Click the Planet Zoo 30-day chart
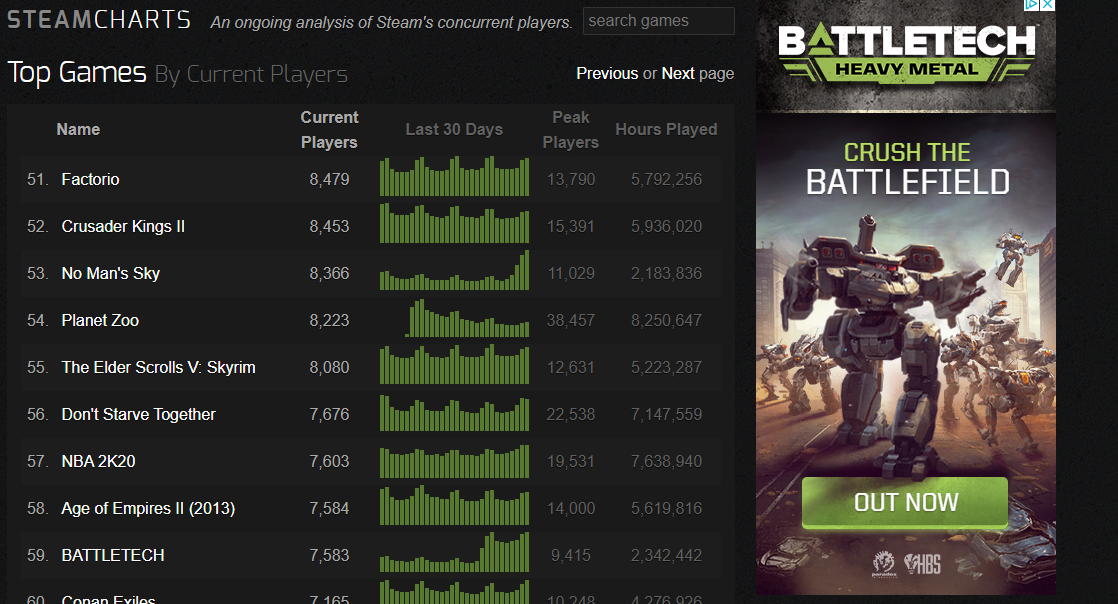1118x604 pixels. tap(454, 320)
